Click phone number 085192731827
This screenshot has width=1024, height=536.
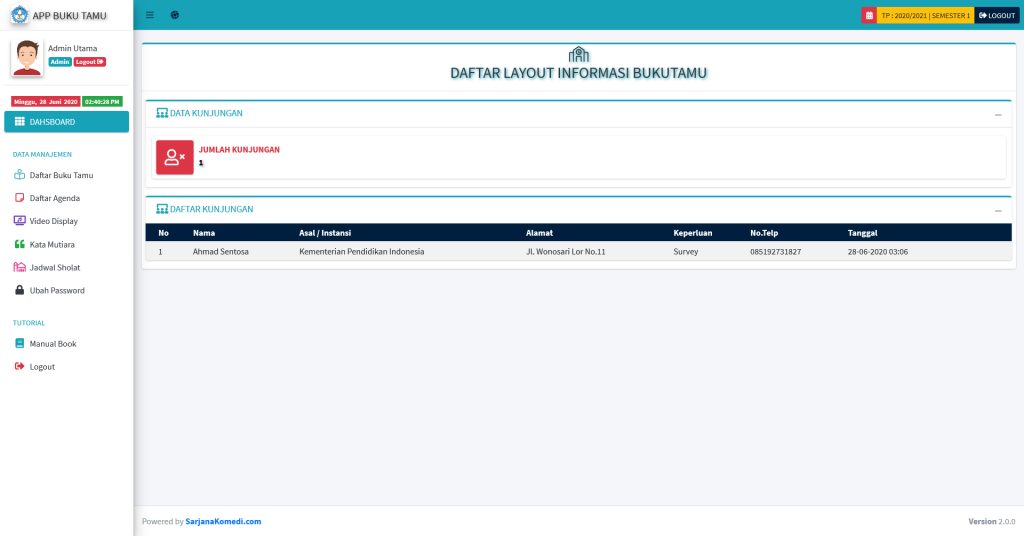click(775, 251)
